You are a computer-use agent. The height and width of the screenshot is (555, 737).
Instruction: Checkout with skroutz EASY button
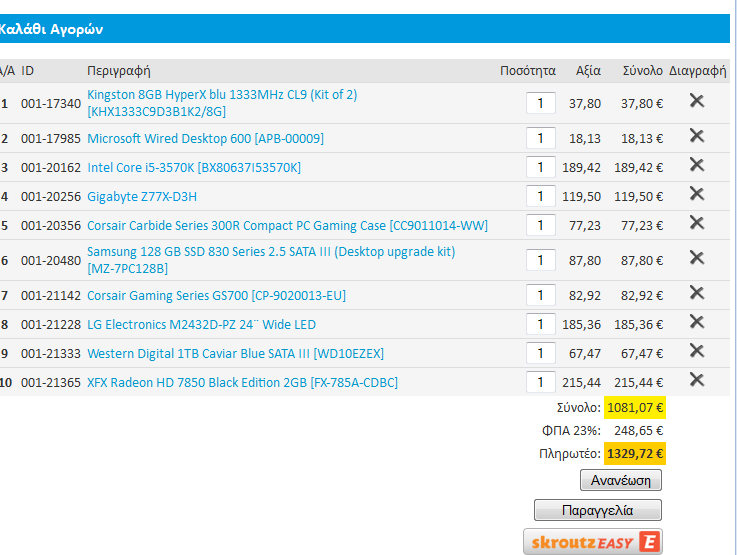tap(593, 542)
